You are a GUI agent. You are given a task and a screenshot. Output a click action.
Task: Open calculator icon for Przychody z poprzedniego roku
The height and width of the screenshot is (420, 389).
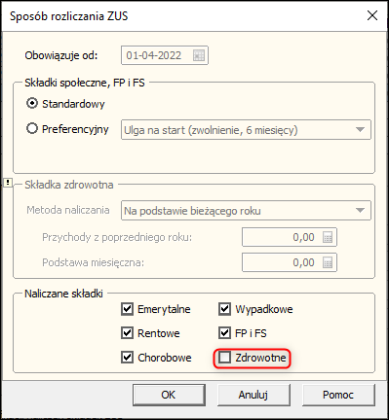327,237
